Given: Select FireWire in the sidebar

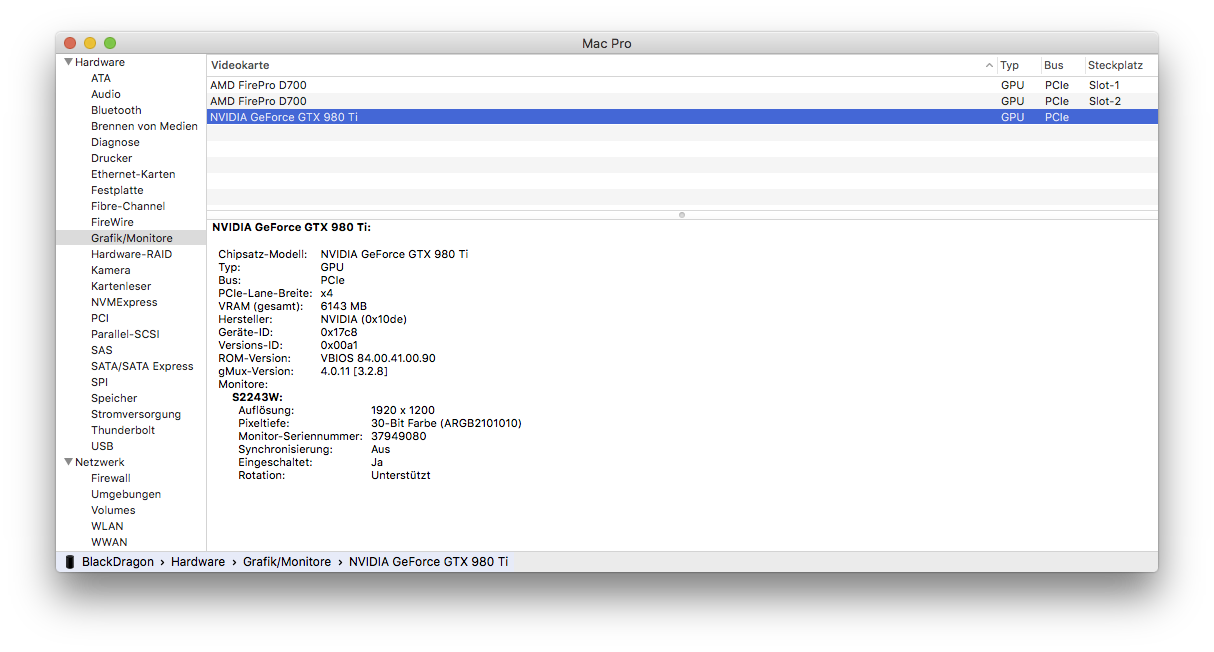Looking at the screenshot, I should [x=112, y=222].
